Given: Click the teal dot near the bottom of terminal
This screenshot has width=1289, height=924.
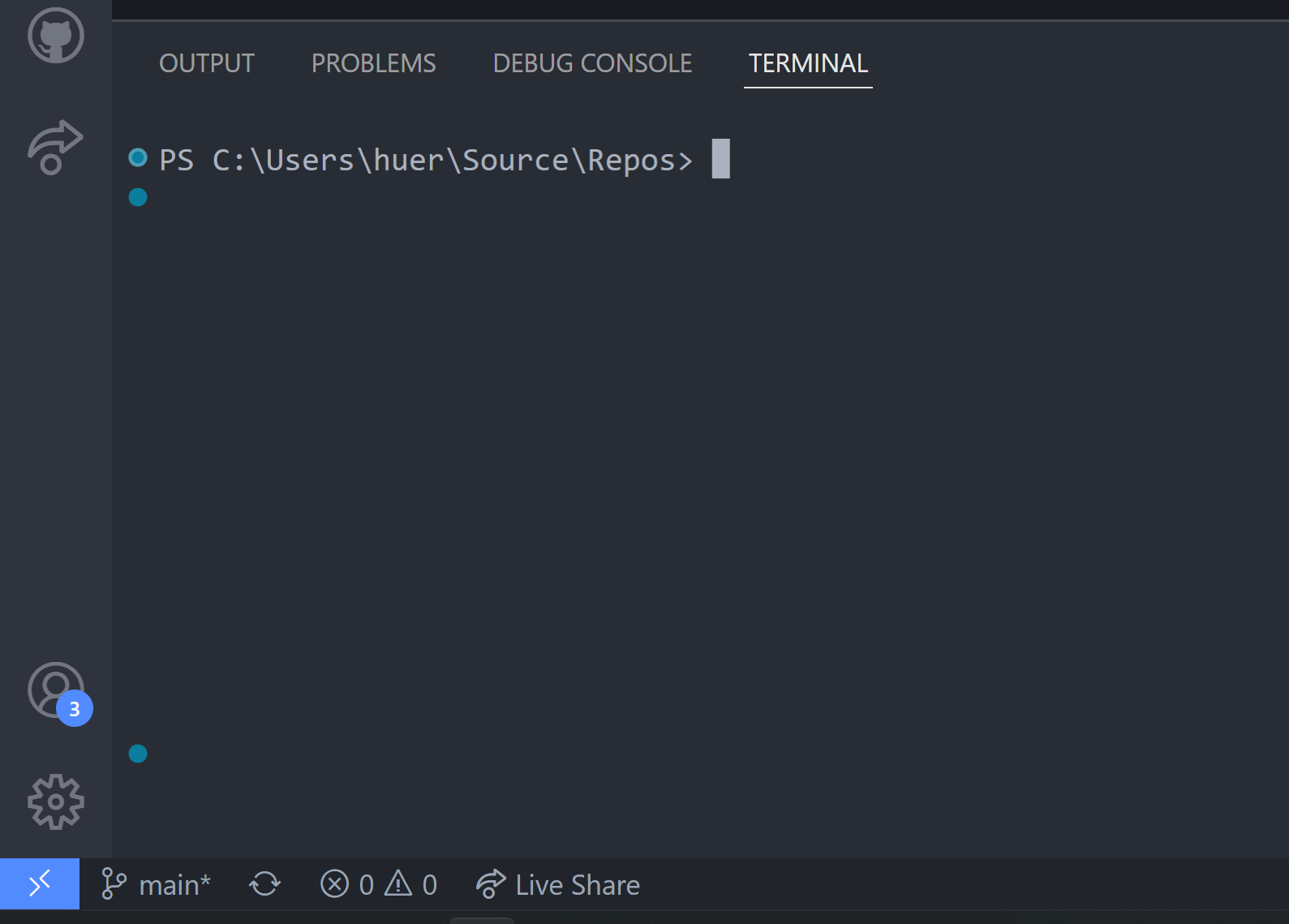Looking at the screenshot, I should [137, 754].
